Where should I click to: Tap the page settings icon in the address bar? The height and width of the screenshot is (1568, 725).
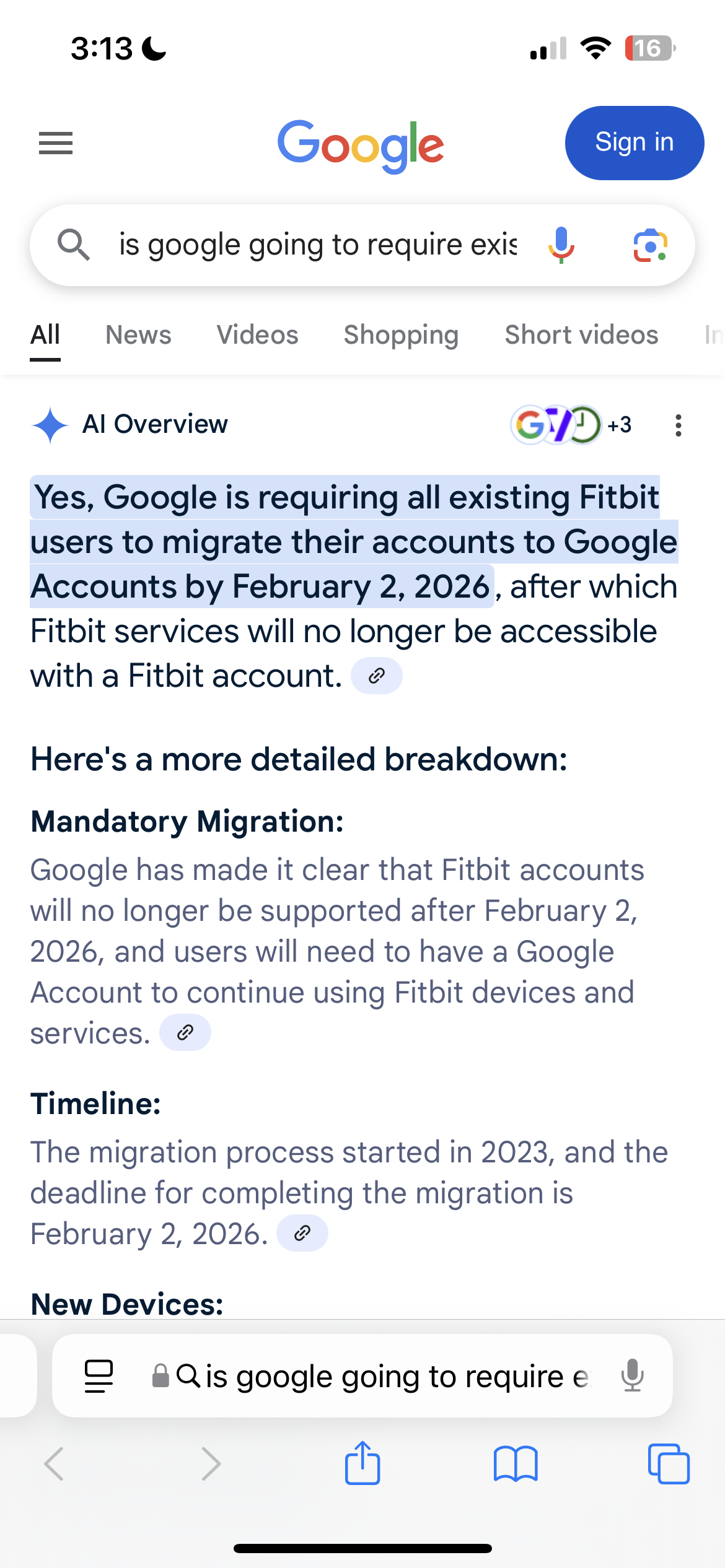coord(98,1376)
